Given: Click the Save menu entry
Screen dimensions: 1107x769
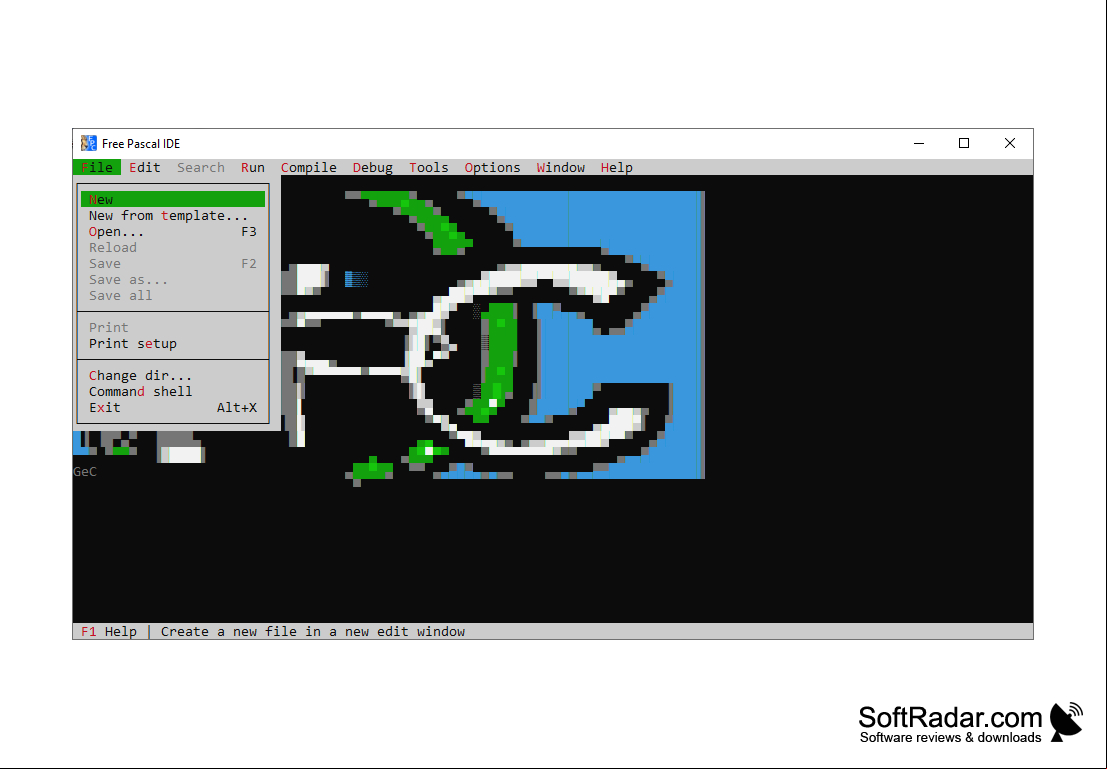Looking at the screenshot, I should (173, 263).
